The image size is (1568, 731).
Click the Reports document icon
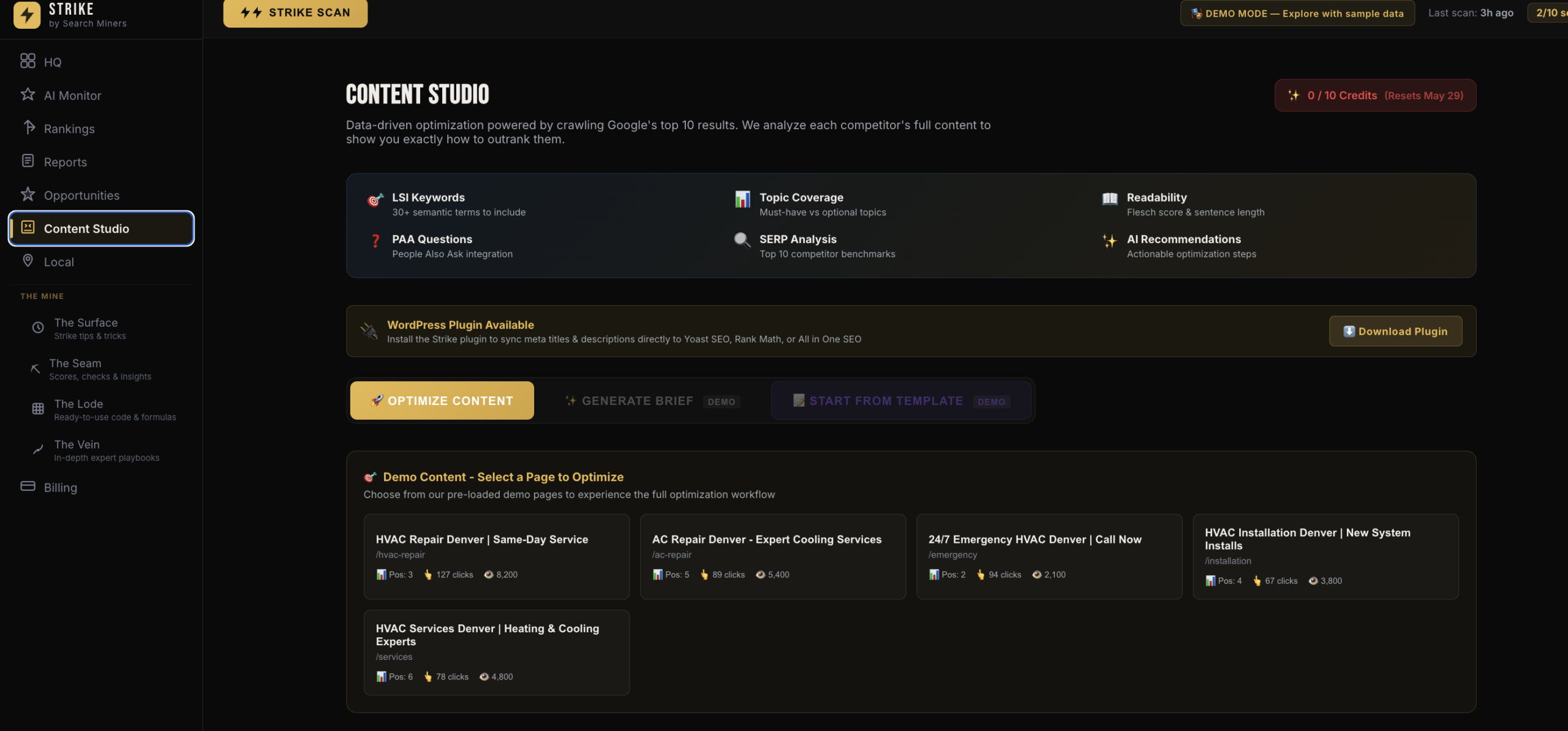(x=28, y=161)
